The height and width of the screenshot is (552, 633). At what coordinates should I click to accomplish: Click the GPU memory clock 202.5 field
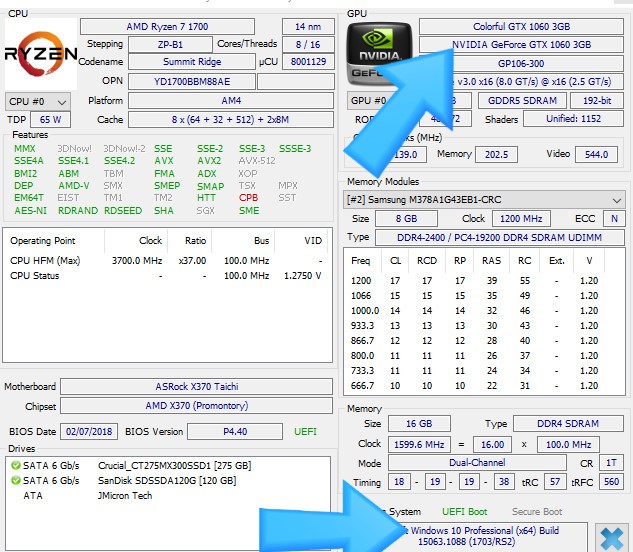[496, 154]
